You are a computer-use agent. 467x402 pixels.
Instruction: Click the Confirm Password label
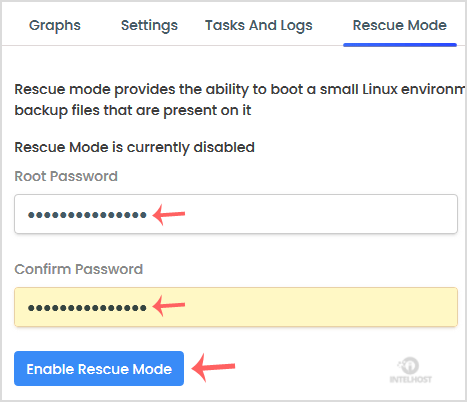click(x=79, y=269)
